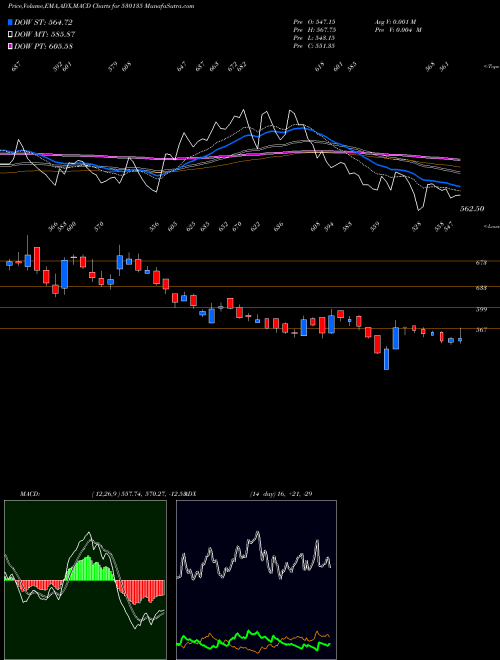Click the magenta DOW PT legend swatch

(x=10, y=46)
